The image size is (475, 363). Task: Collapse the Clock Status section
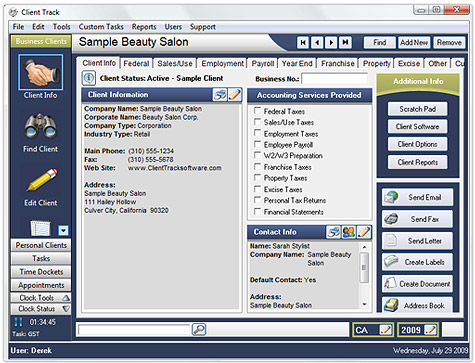click(x=41, y=309)
